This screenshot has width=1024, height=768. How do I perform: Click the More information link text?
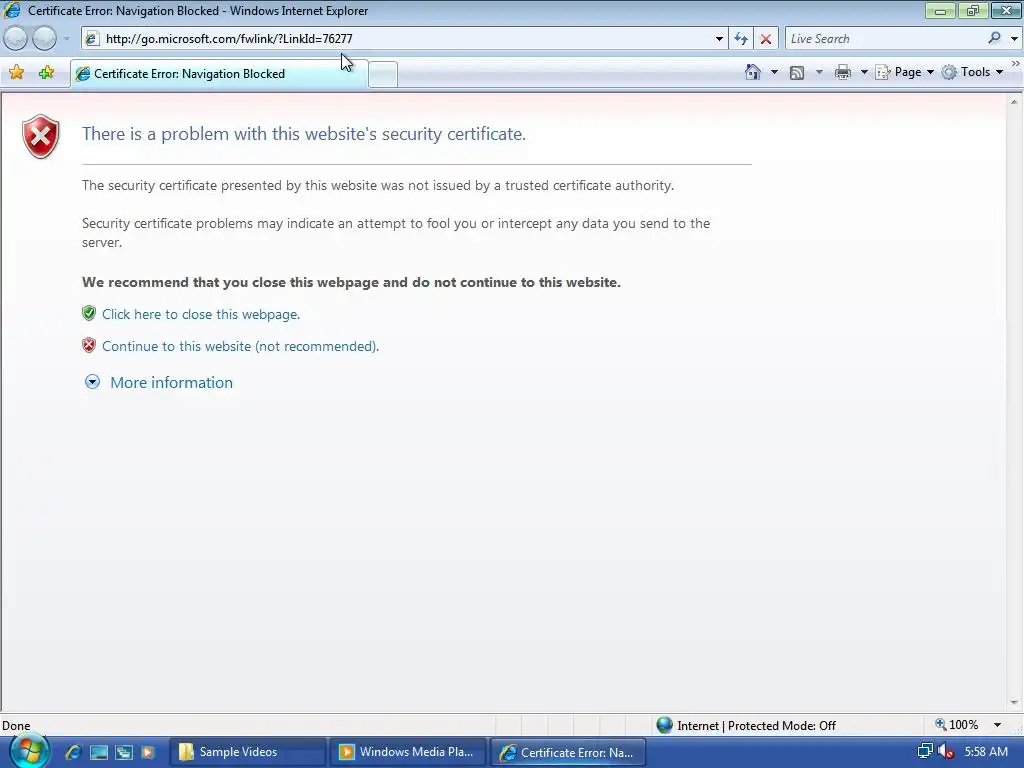pos(171,382)
